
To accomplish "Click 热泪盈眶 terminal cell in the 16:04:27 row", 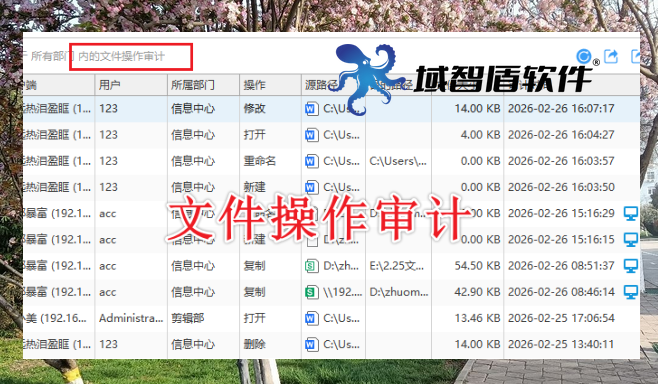I will coord(58,135).
